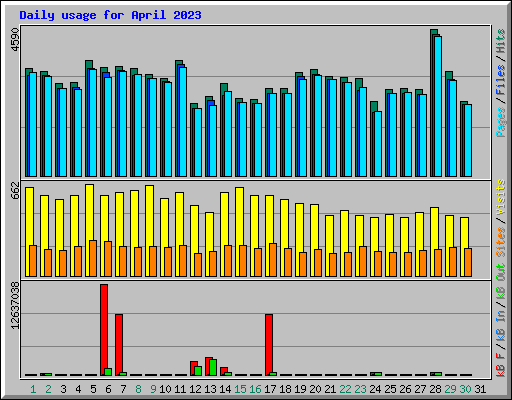
Task: Click the 12637038 axis value of the kB chart
Action: pos(15,305)
